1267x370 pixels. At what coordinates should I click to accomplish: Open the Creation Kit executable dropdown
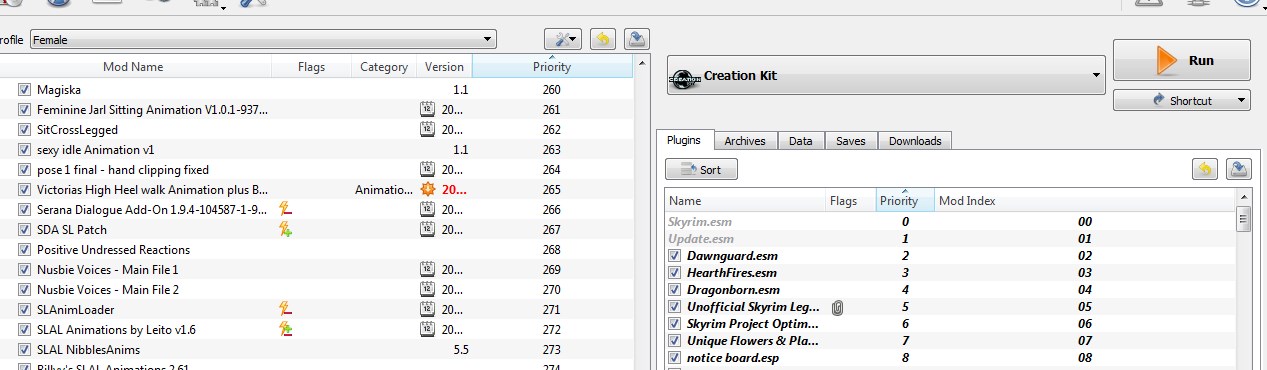pos(885,75)
